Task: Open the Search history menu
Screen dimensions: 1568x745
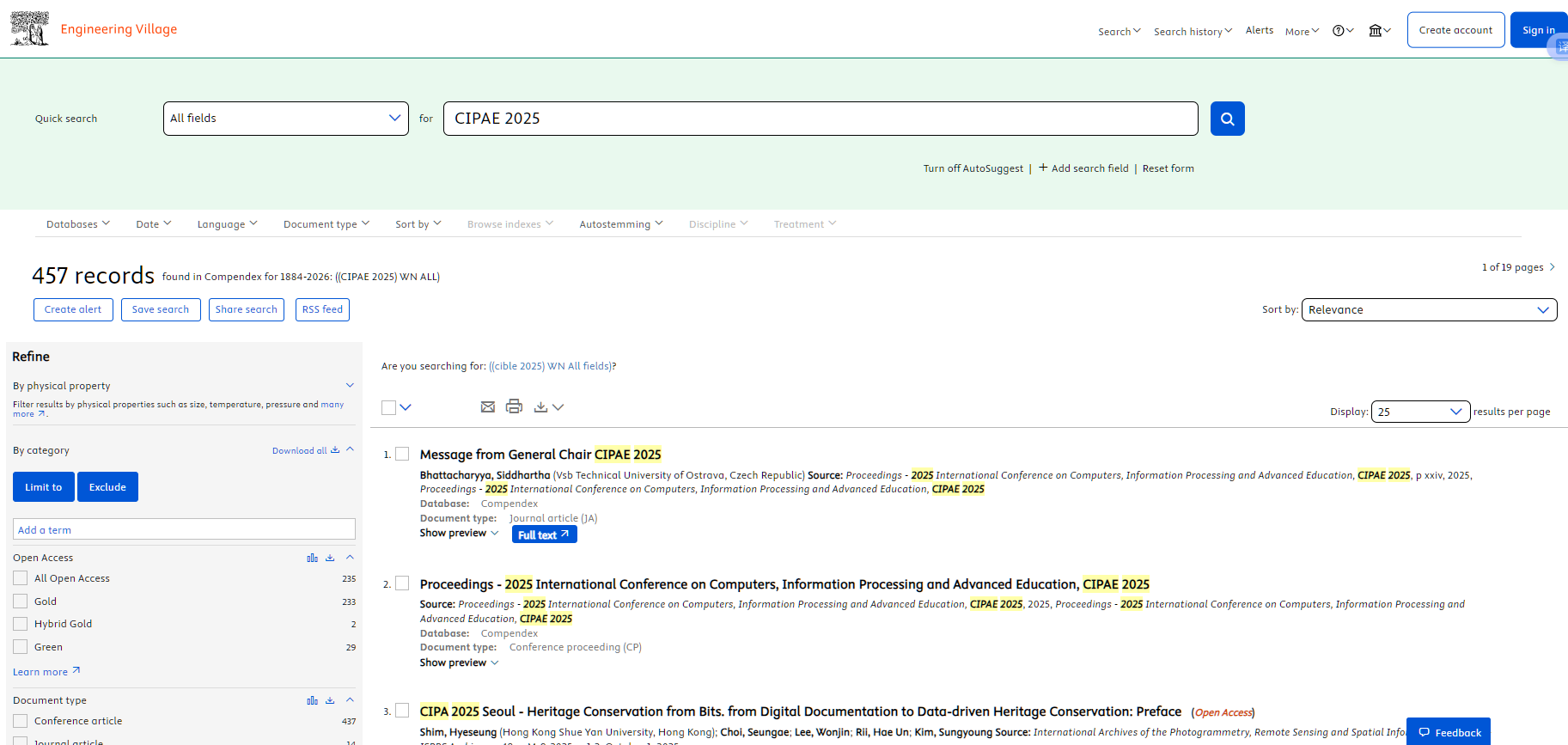Action: coord(1193,32)
